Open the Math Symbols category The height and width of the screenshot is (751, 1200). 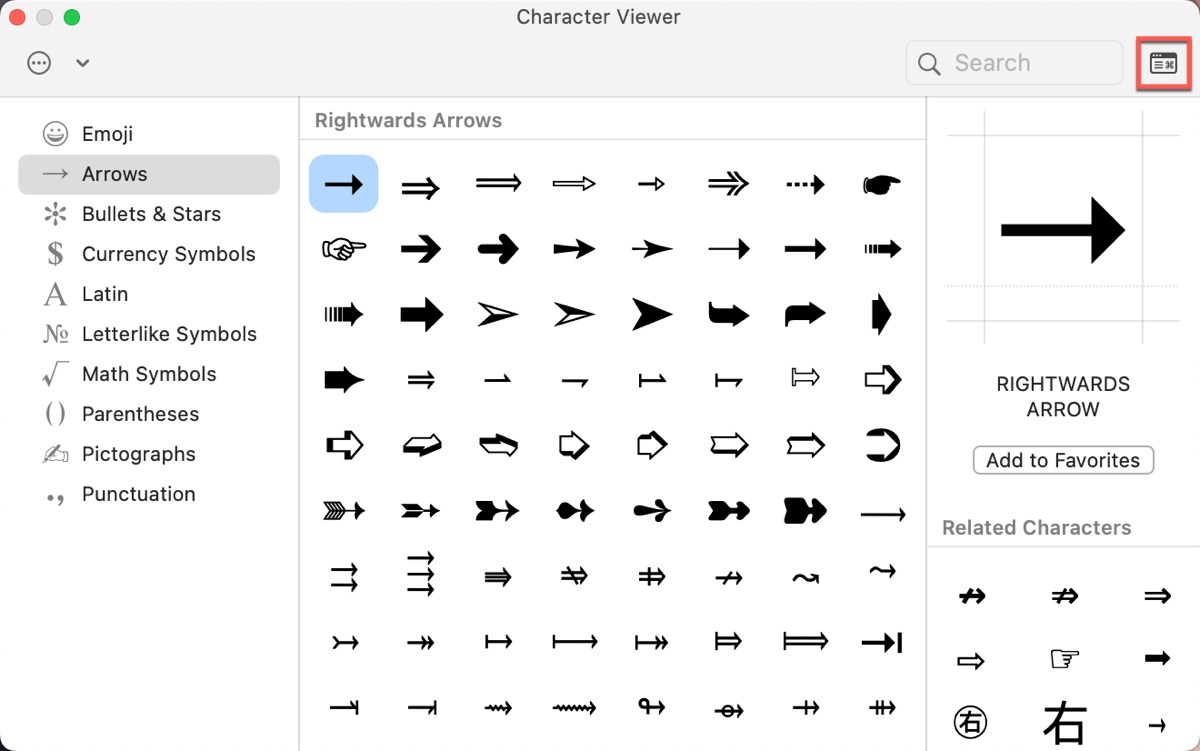[149, 374]
